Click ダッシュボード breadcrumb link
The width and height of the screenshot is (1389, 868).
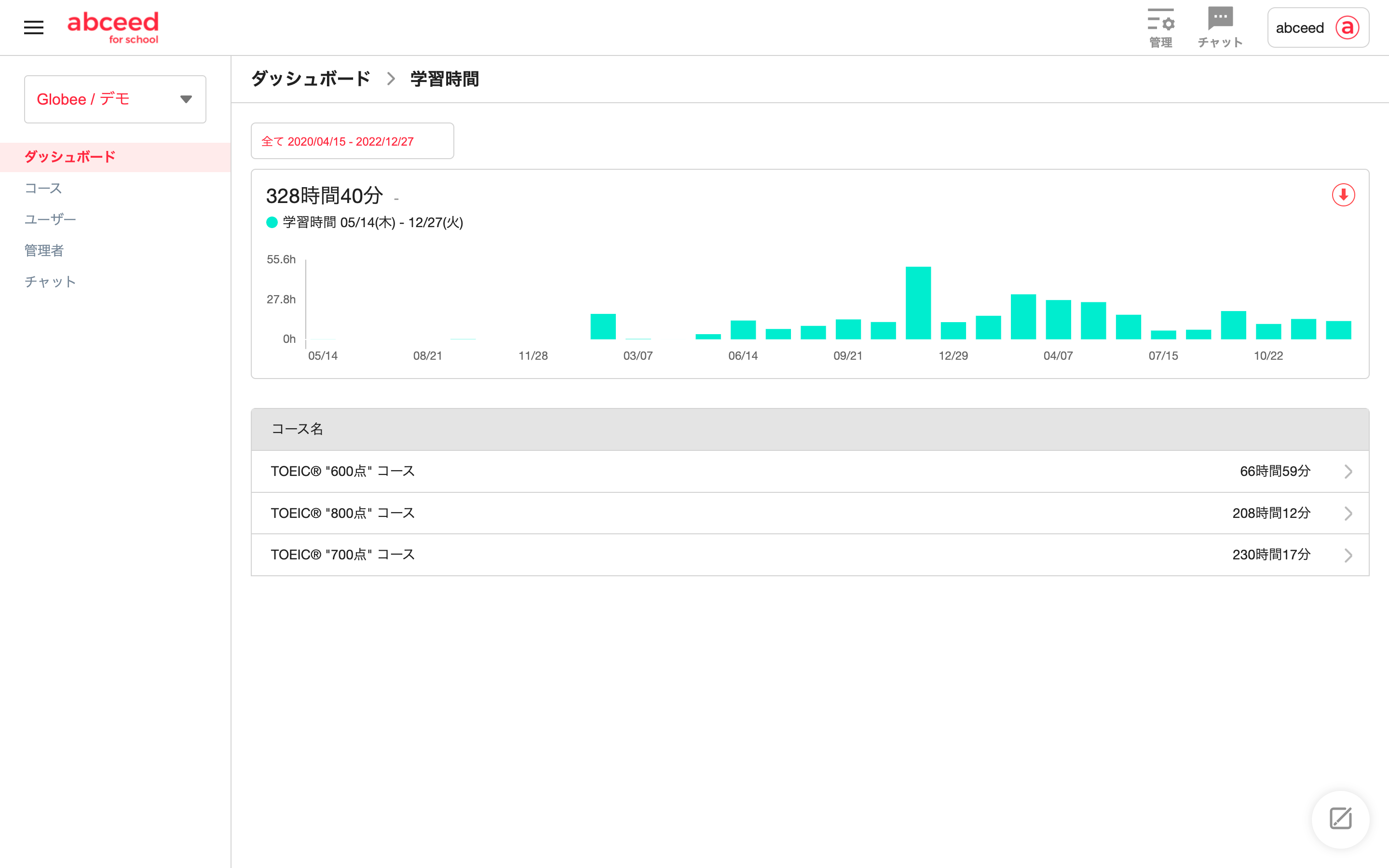(x=311, y=79)
